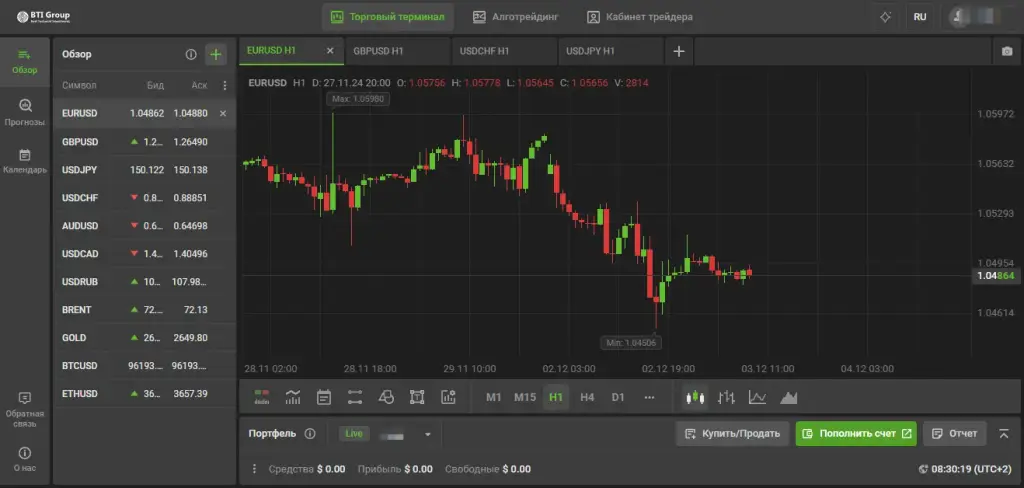Click the current price label 1.04864 on the axis
1024x488 pixels.
pyautogui.click(x=996, y=276)
